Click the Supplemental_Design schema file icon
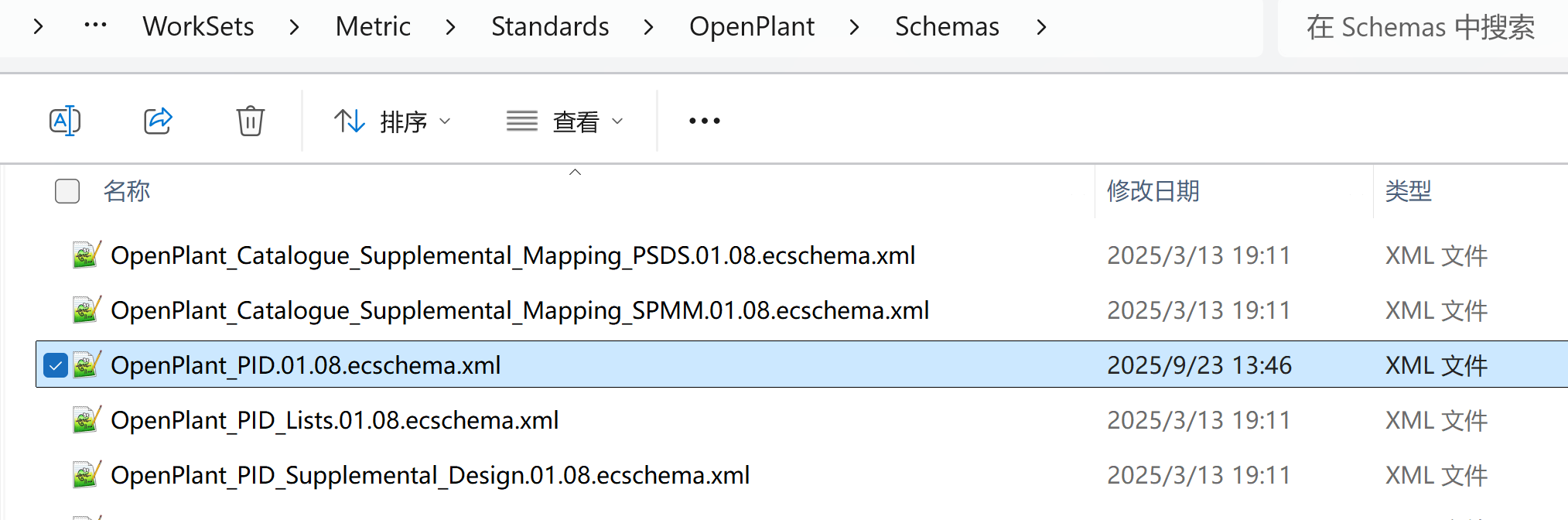This screenshot has width=1568, height=520. (x=86, y=475)
